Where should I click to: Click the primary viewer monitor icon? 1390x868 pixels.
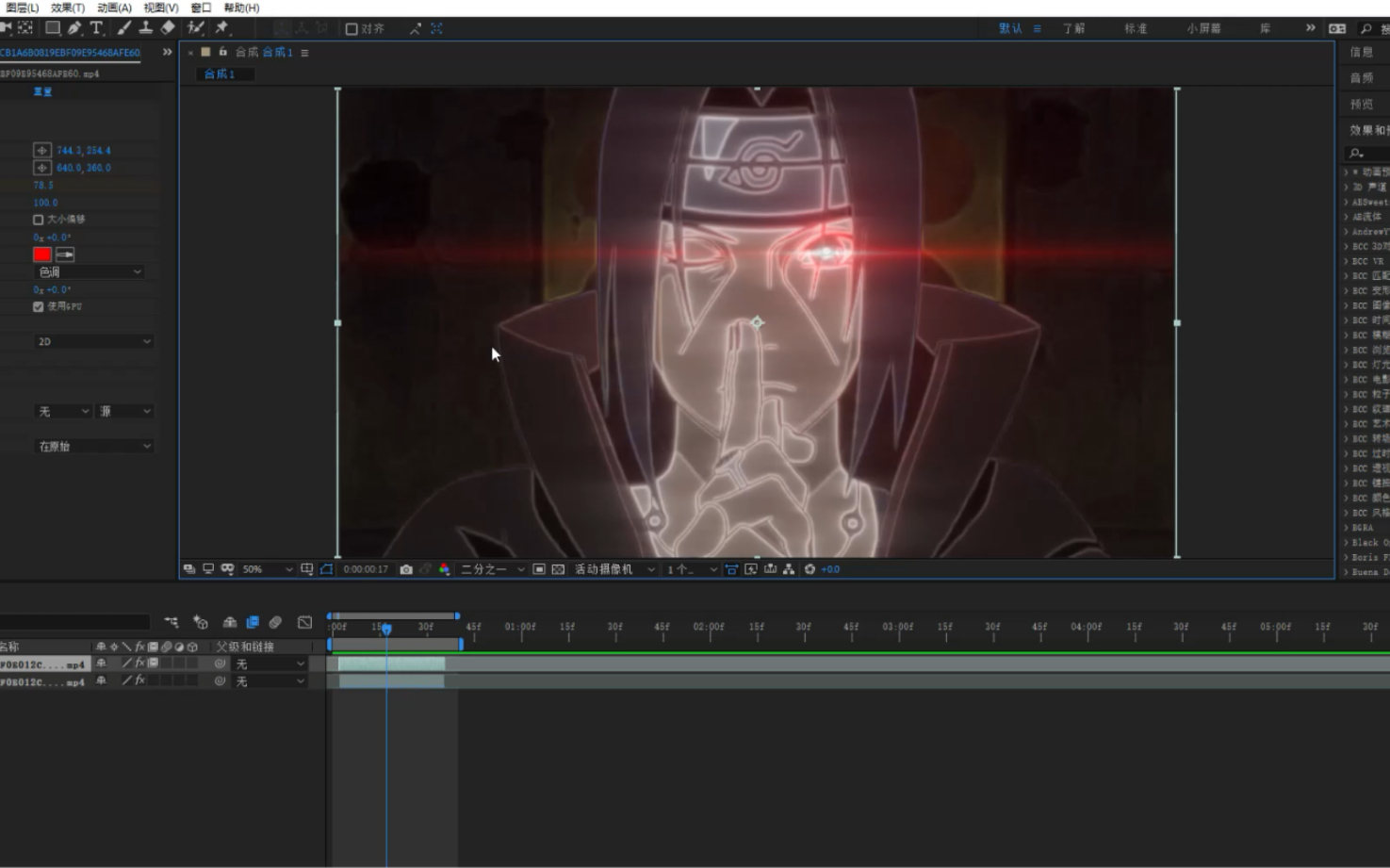click(x=209, y=569)
